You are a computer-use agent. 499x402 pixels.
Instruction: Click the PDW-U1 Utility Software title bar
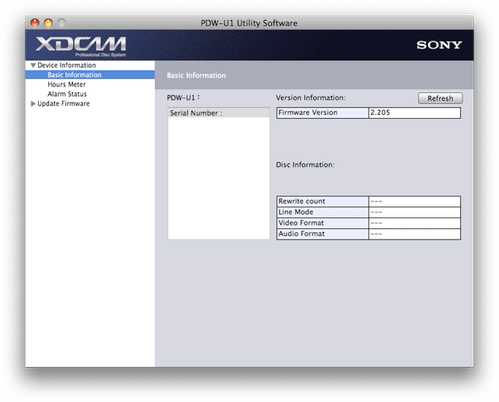pos(249,23)
